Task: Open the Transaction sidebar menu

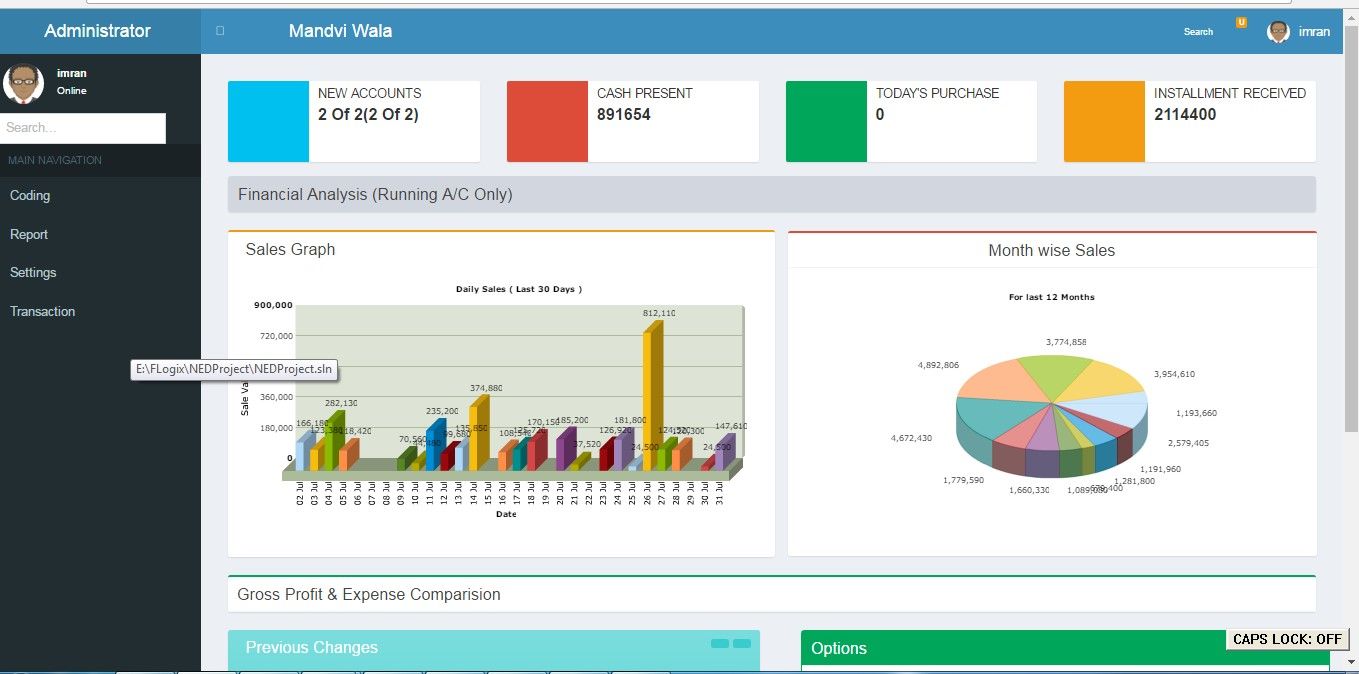Action: [x=42, y=312]
